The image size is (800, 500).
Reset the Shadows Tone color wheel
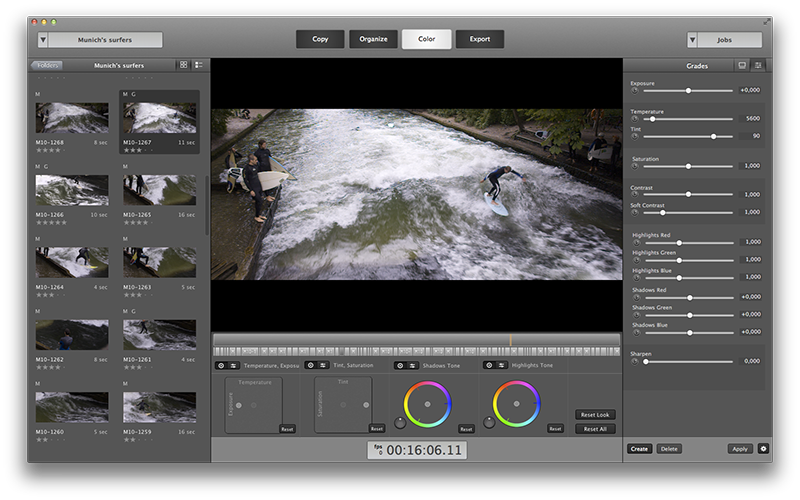click(x=466, y=429)
